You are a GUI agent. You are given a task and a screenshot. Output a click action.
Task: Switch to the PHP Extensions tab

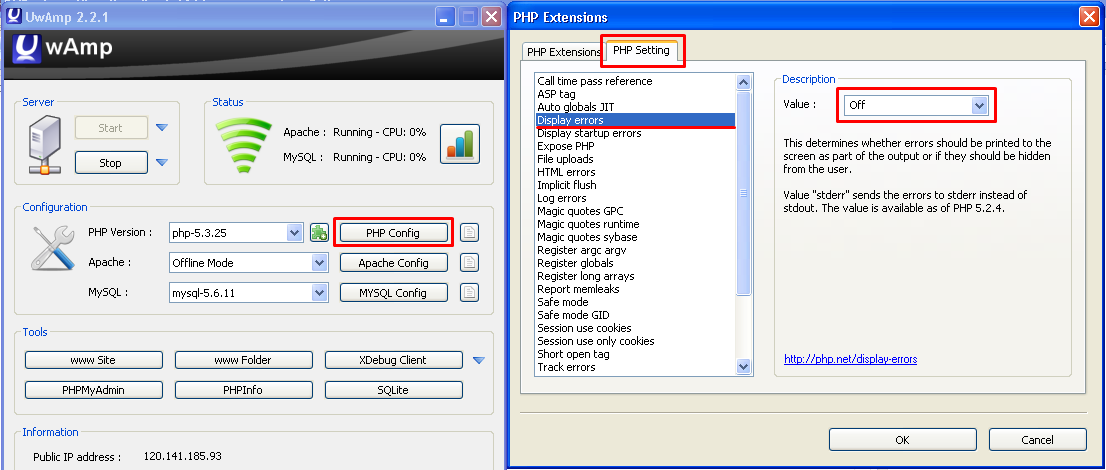564,52
